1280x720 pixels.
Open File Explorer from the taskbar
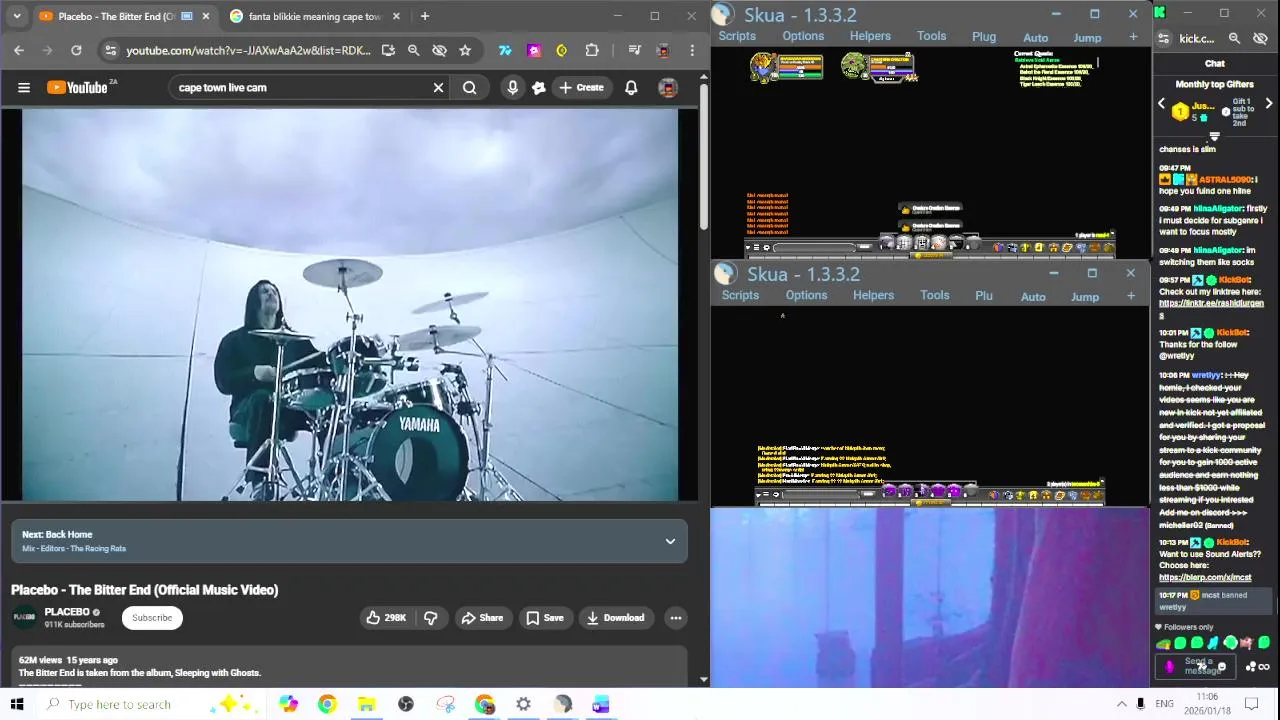tap(366, 704)
